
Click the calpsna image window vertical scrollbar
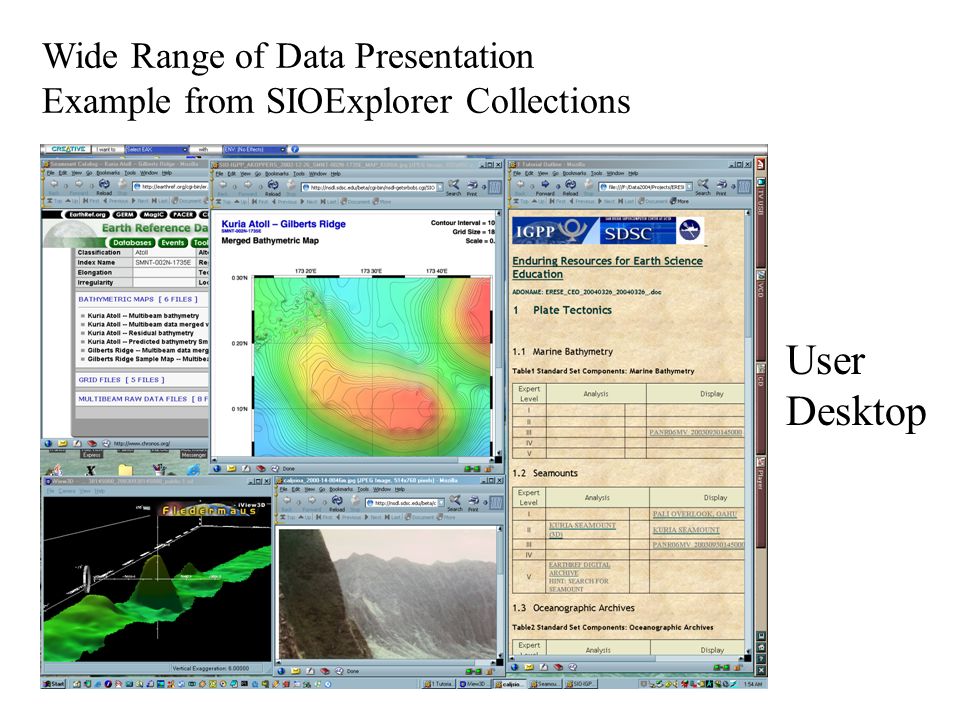click(x=499, y=591)
